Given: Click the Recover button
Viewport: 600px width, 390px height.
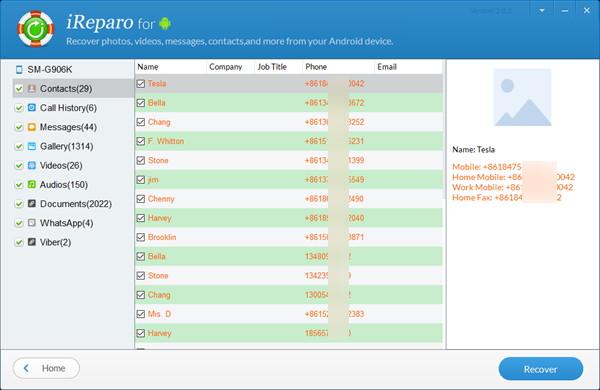Looking at the screenshot, I should 541,369.
